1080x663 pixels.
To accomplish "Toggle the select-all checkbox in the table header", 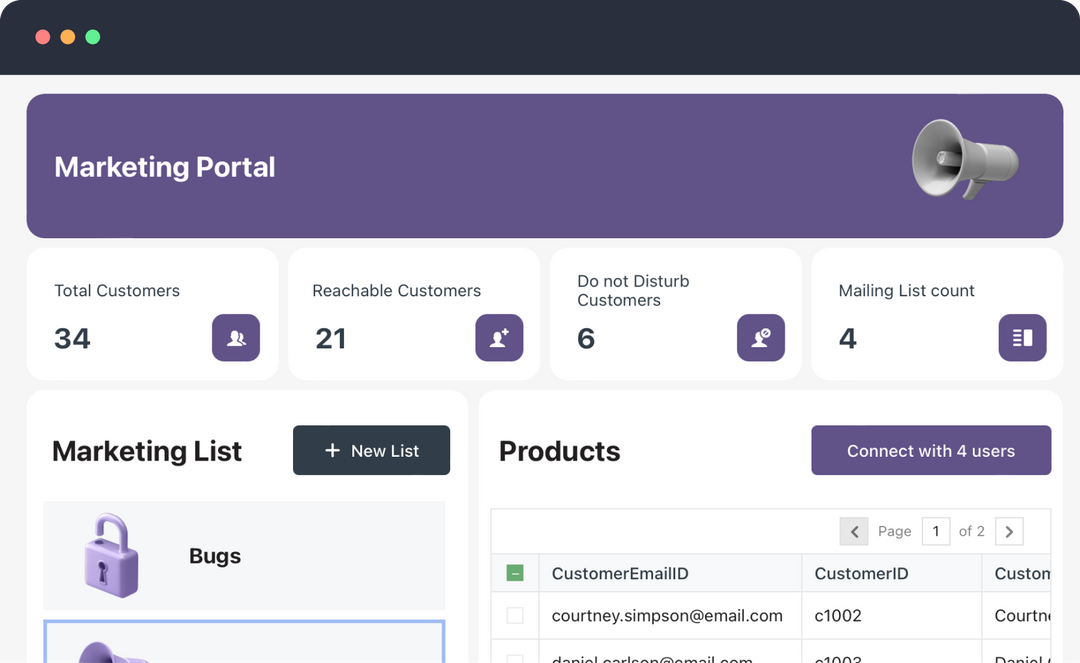I will pos(515,572).
